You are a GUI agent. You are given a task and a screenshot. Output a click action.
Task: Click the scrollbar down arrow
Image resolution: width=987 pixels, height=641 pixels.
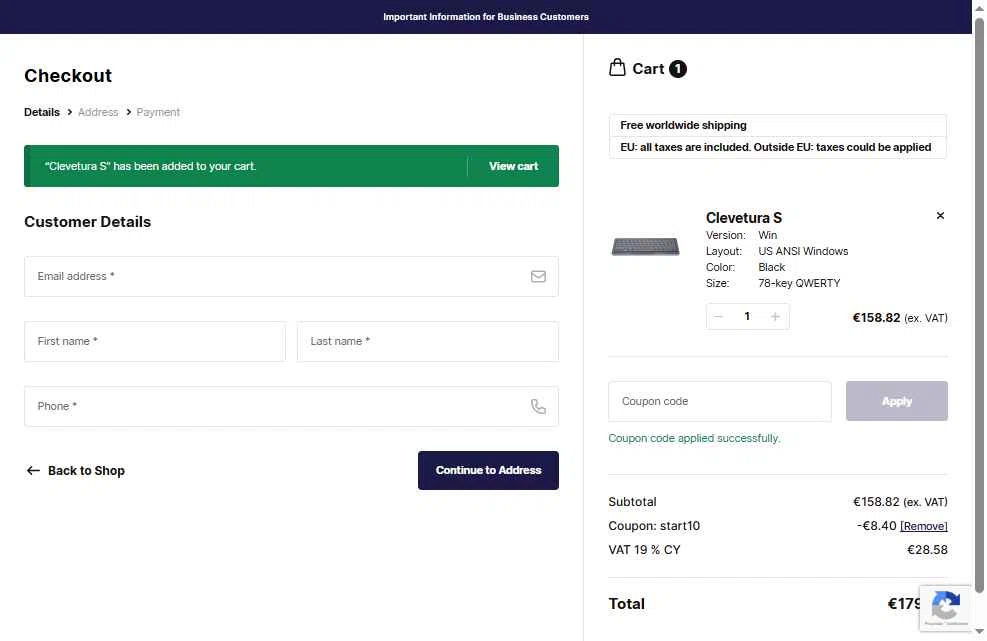[x=979, y=632]
